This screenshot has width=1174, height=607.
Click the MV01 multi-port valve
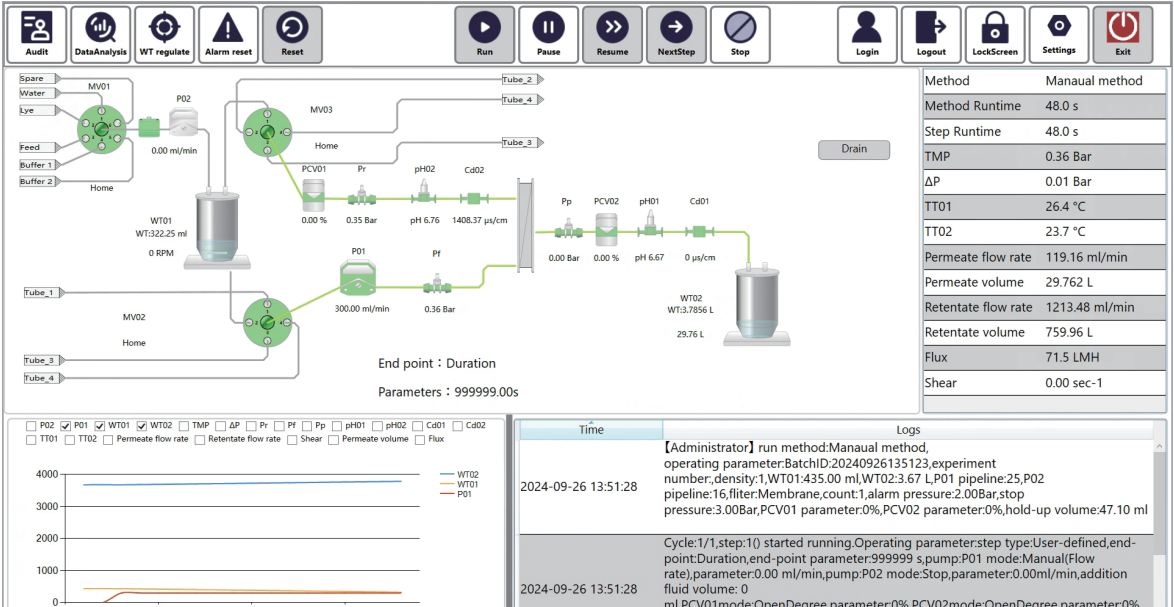(x=101, y=129)
